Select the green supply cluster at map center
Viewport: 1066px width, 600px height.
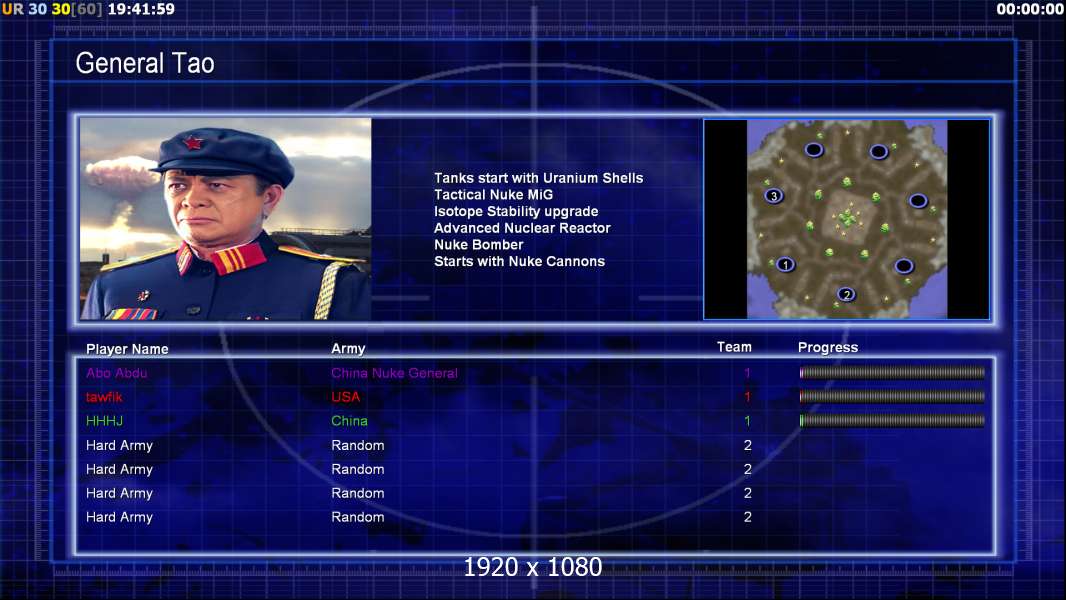[x=847, y=218]
